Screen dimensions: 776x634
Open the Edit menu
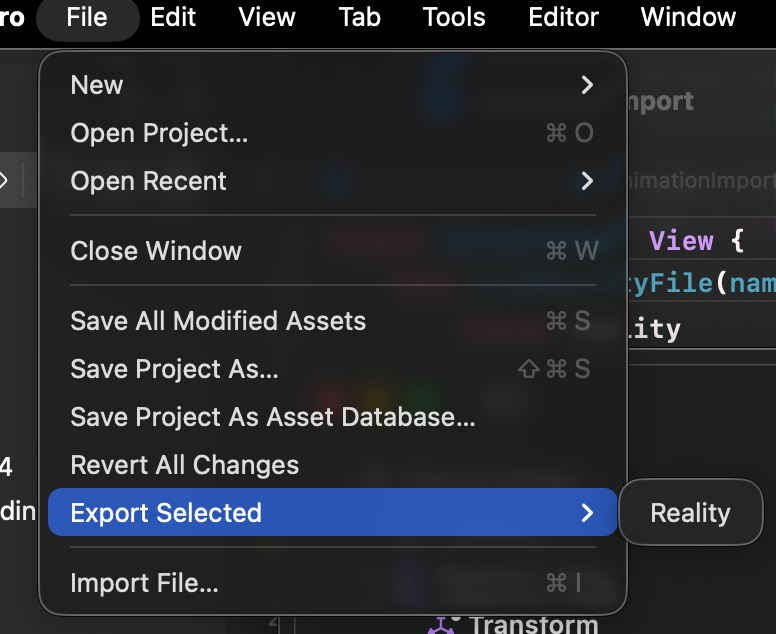pos(173,17)
